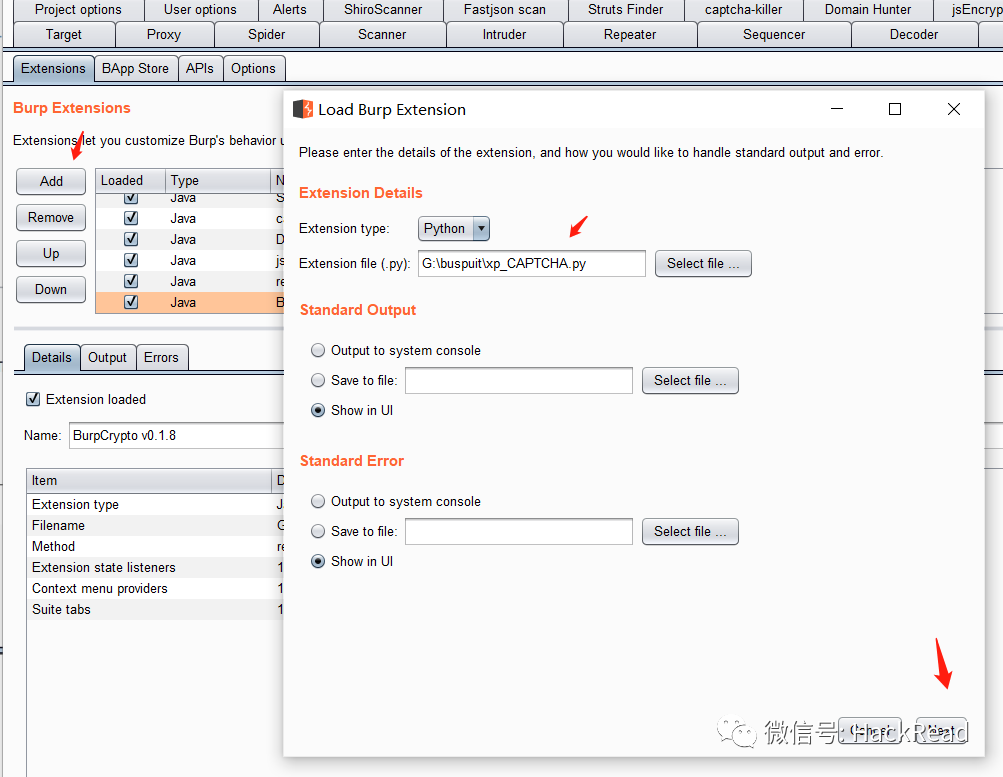
Task: Select the 'Extension state listeners' row
Action: (155, 568)
